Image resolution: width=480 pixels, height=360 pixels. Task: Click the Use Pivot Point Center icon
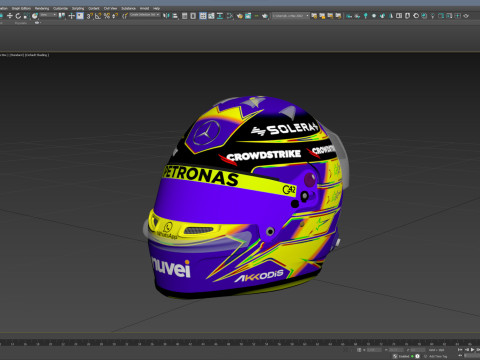pyautogui.click(x=61, y=16)
